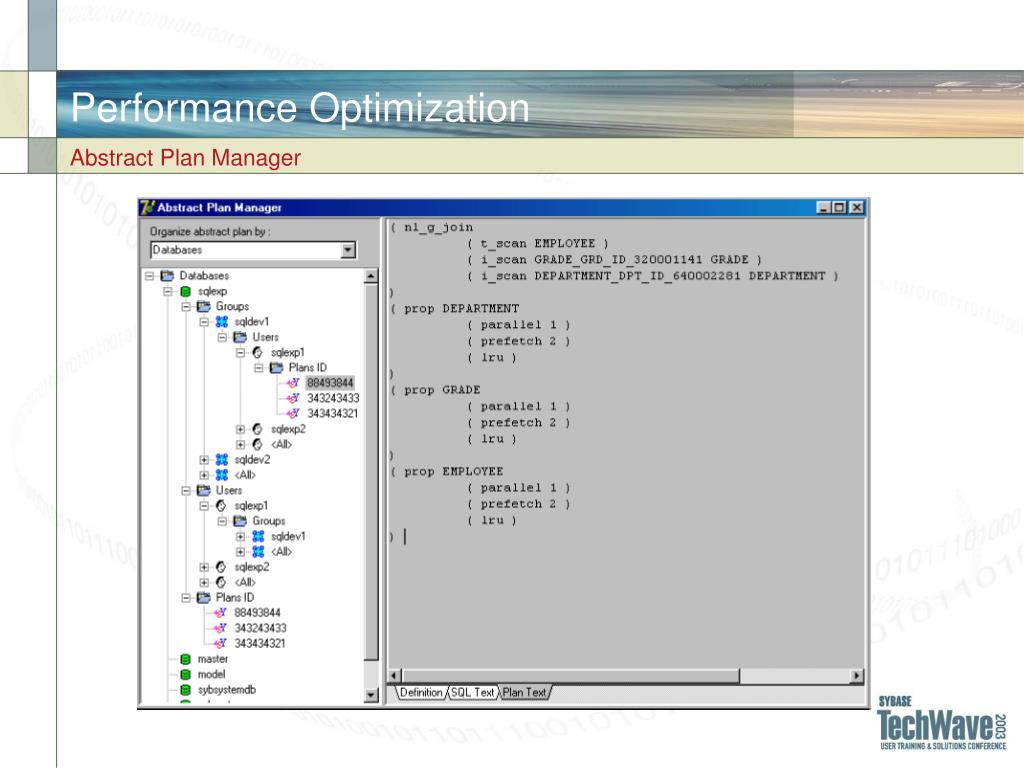Switch to the Definition tab
This screenshot has height=768, width=1024.
[421, 692]
